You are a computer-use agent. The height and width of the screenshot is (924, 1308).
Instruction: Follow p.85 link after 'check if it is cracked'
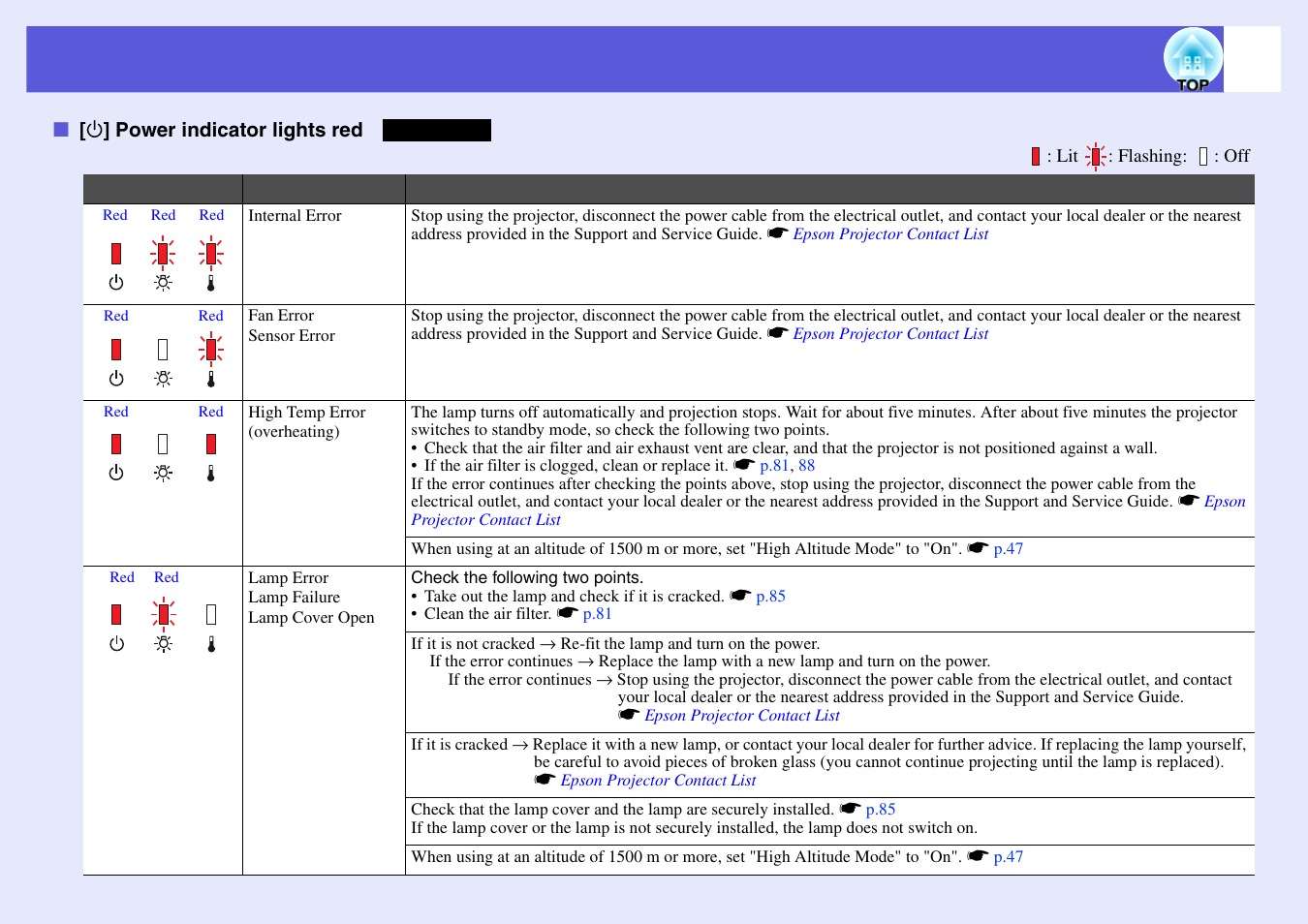click(770, 597)
